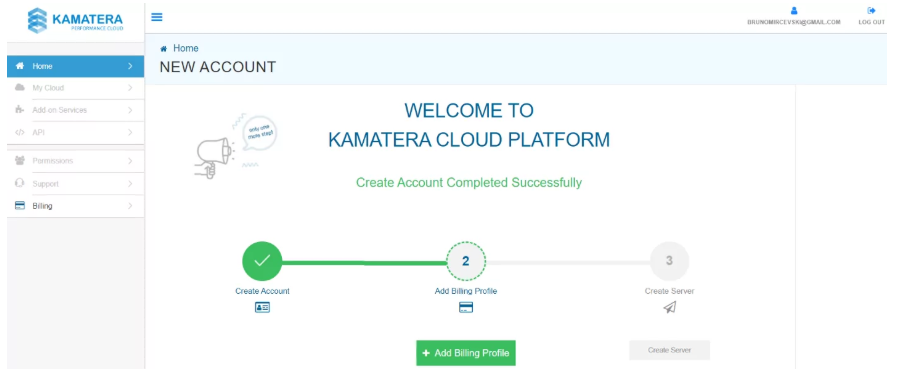Screen dimensions: 897x376
Task: Expand the Permissions chevron
Action: click(130, 161)
